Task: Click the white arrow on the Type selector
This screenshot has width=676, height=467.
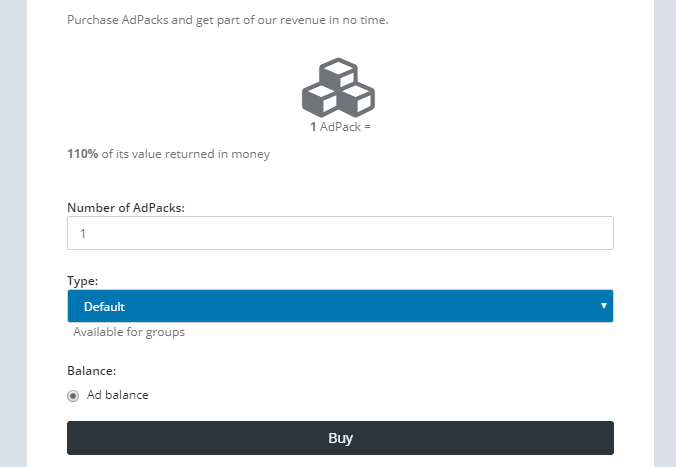Action: pyautogui.click(x=604, y=306)
